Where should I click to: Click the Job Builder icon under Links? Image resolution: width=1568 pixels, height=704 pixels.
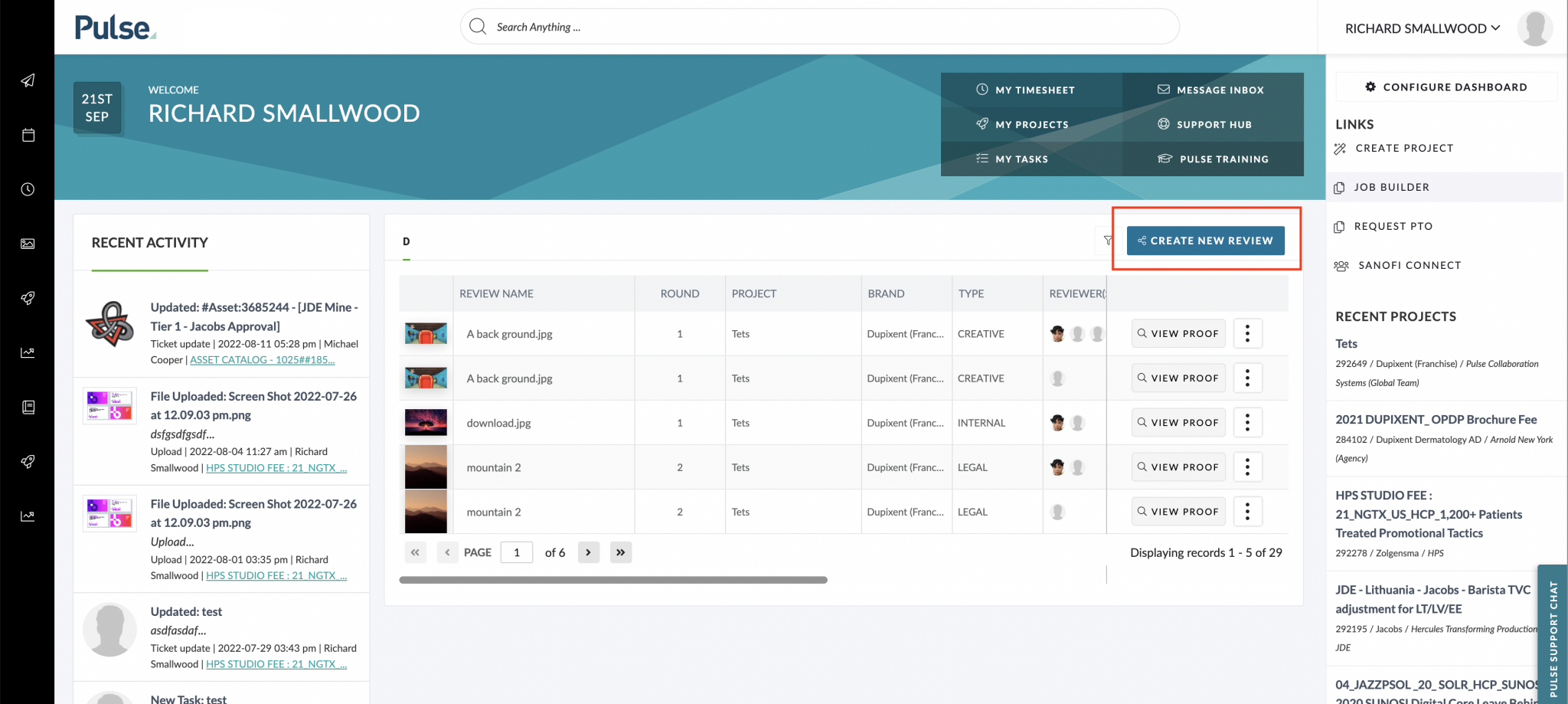click(x=1340, y=187)
